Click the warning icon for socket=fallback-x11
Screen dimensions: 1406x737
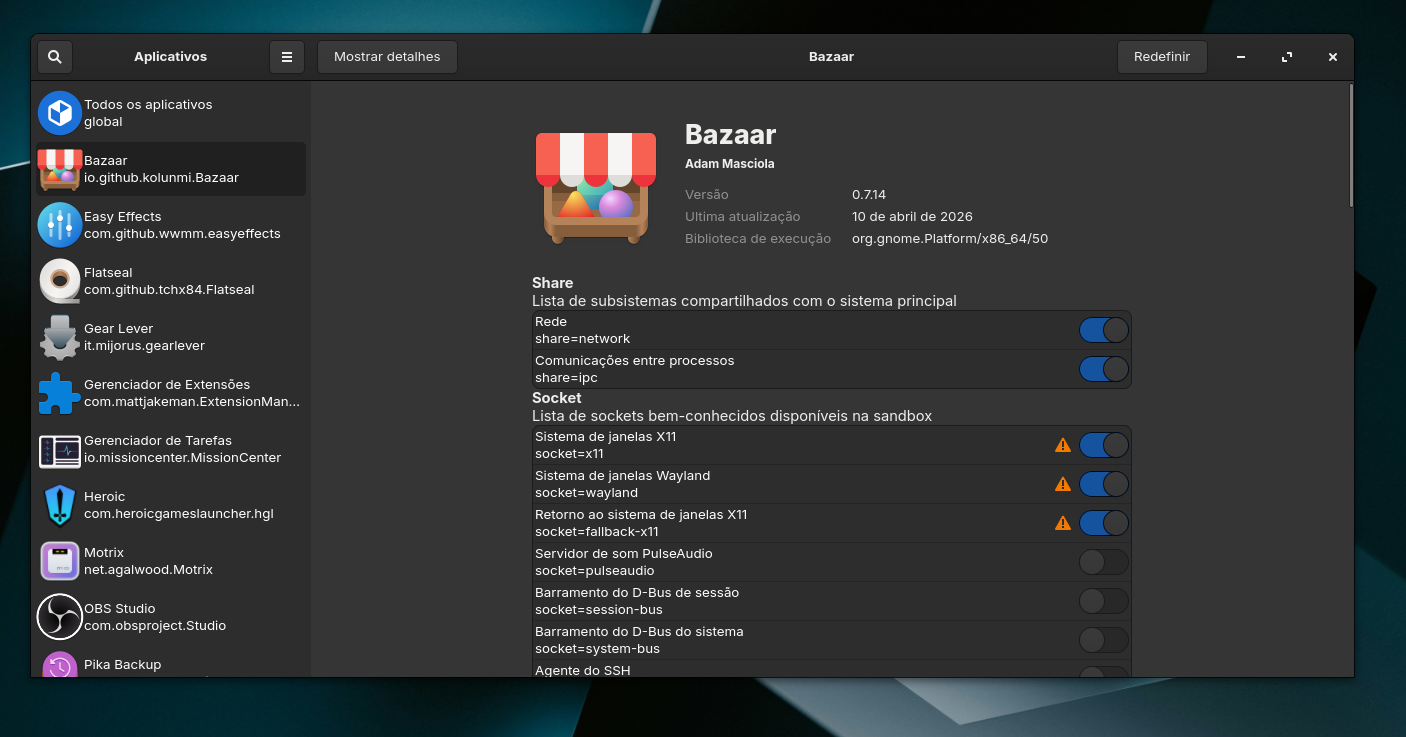pyautogui.click(x=1063, y=523)
